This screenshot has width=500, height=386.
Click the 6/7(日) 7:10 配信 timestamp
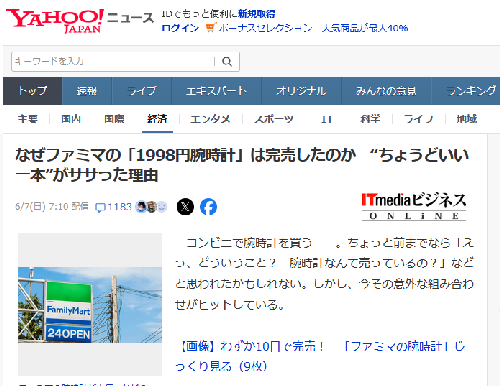tap(52, 207)
